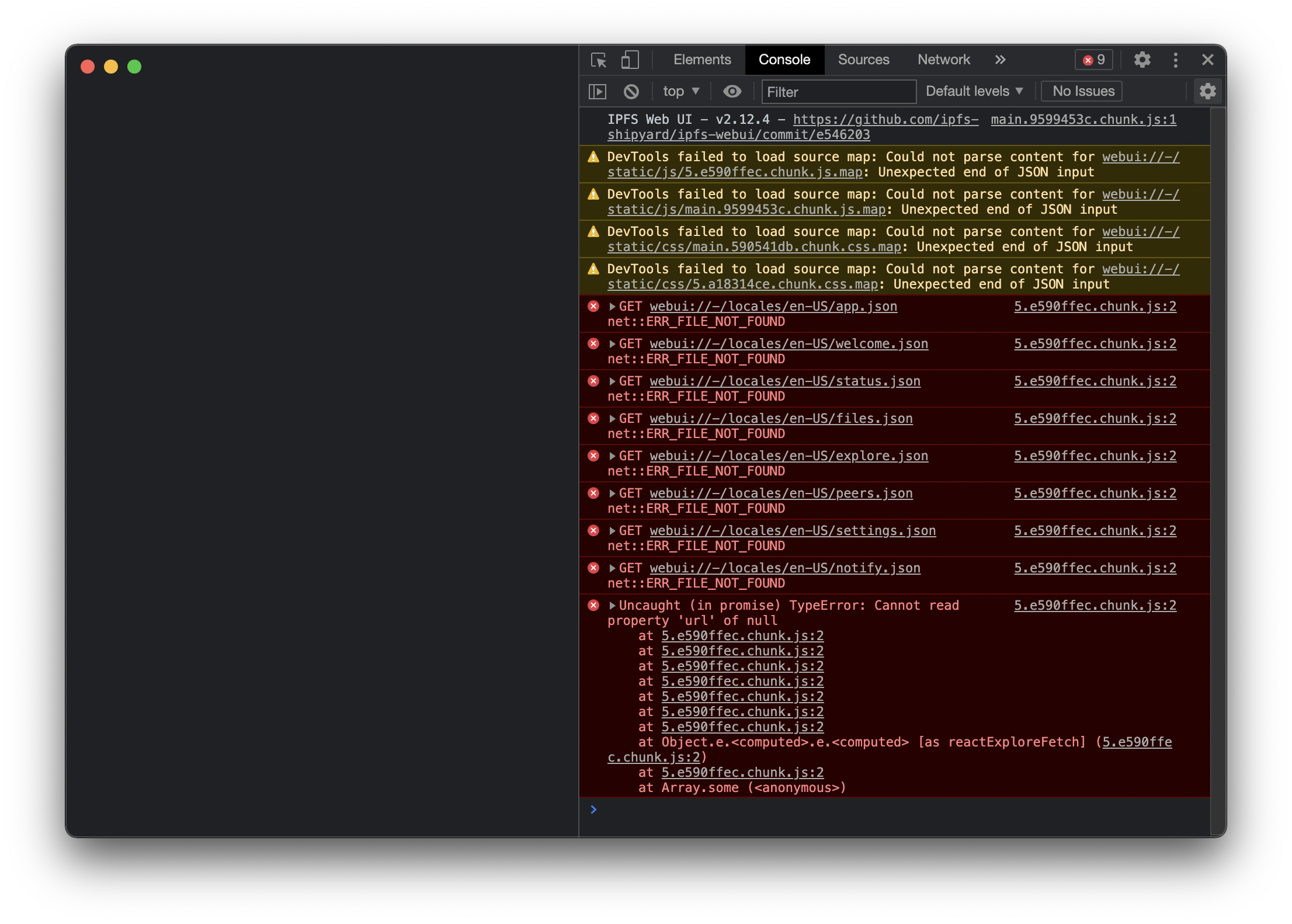This screenshot has height=924, width=1292.
Task: Switch to the Sources tab
Action: point(863,60)
